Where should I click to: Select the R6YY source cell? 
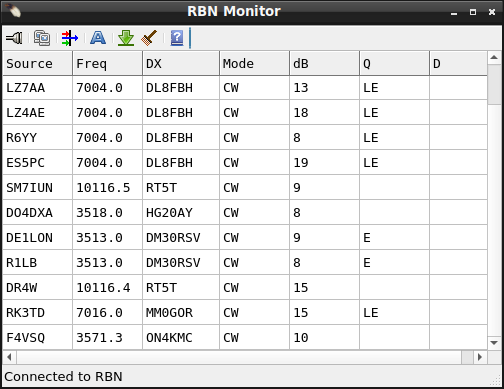click(x=37, y=138)
